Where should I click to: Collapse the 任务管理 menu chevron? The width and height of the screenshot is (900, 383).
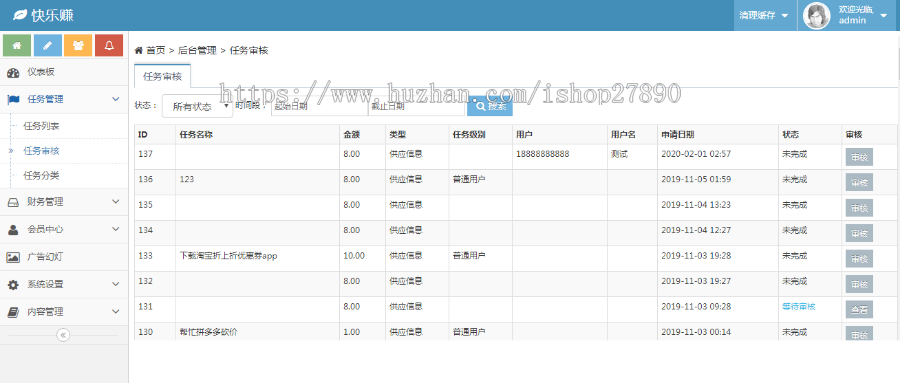(x=115, y=99)
